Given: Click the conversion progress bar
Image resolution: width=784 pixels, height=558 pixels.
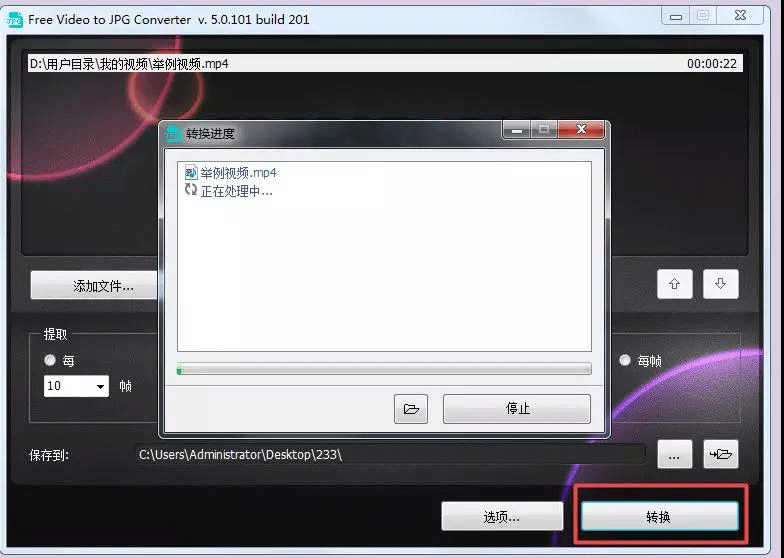Looking at the screenshot, I should (x=384, y=369).
